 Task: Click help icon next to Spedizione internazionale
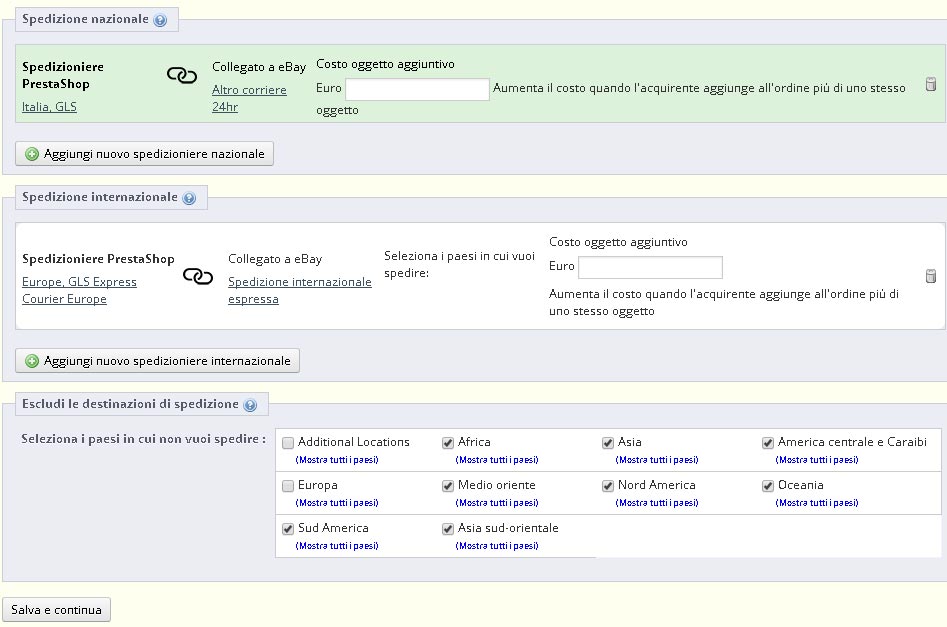[x=189, y=198]
